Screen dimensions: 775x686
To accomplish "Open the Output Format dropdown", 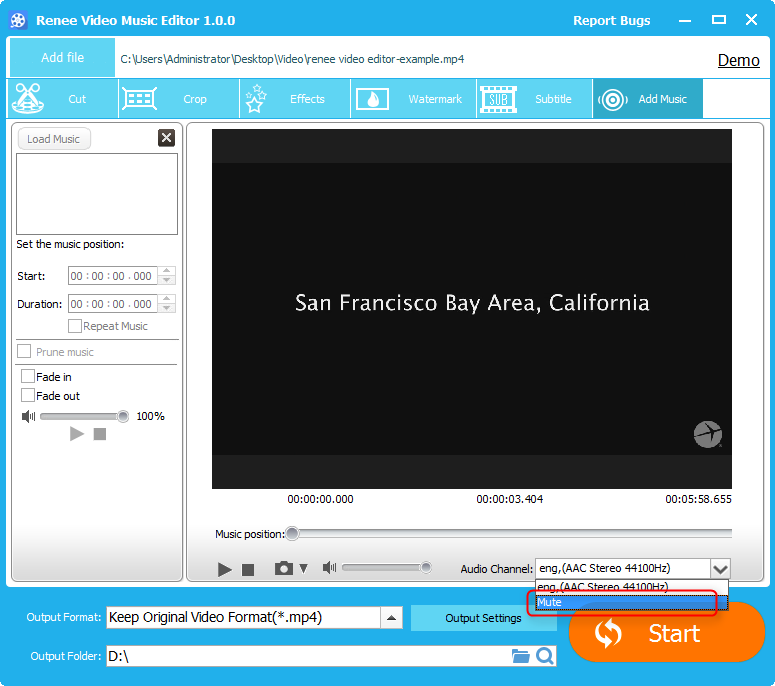I will coord(393,617).
